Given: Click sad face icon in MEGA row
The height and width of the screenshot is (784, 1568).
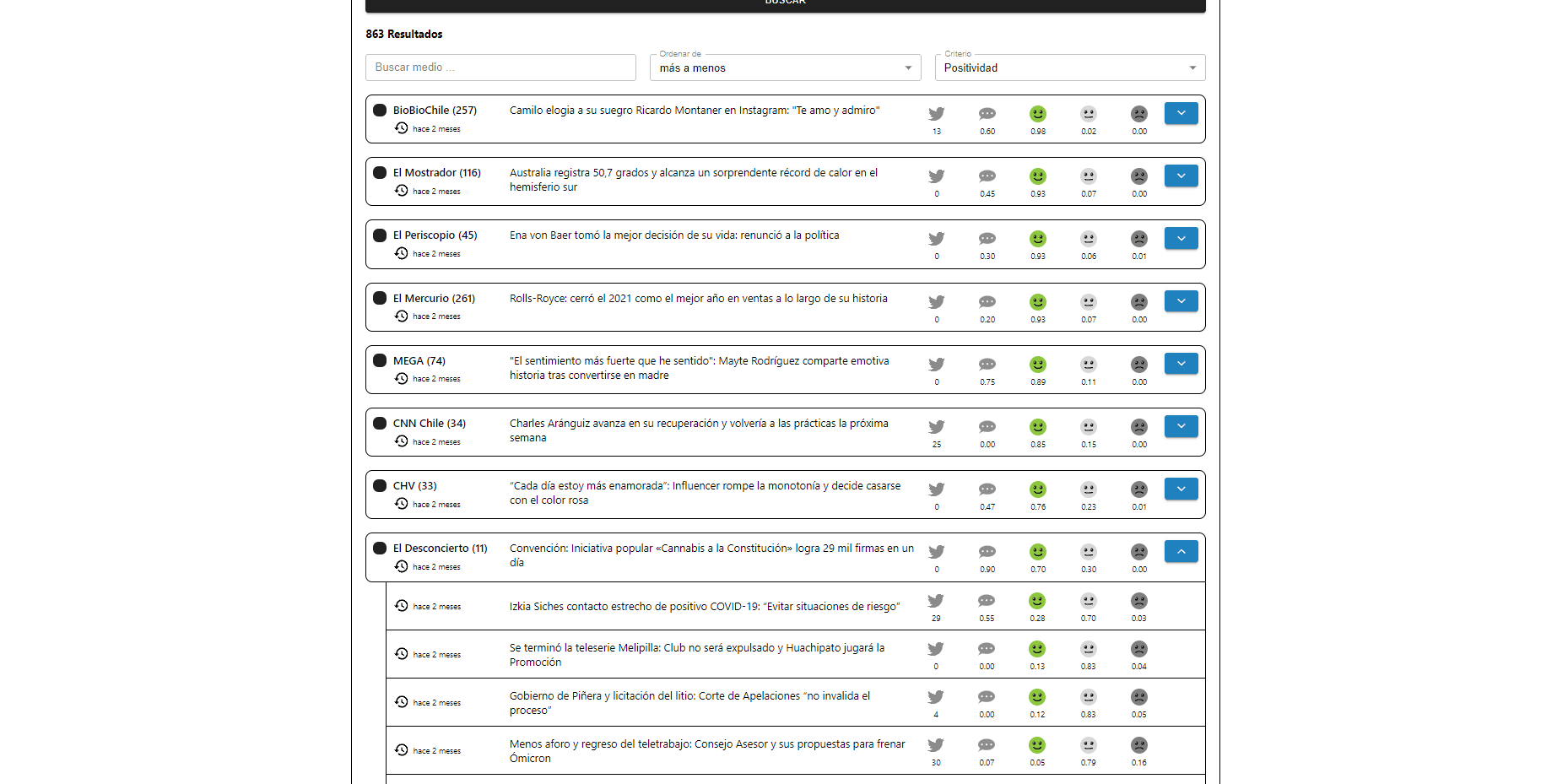Looking at the screenshot, I should point(1138,365).
